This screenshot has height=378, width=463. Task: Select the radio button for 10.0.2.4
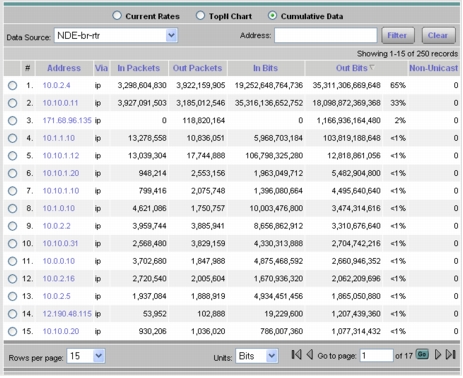[x=12, y=86]
